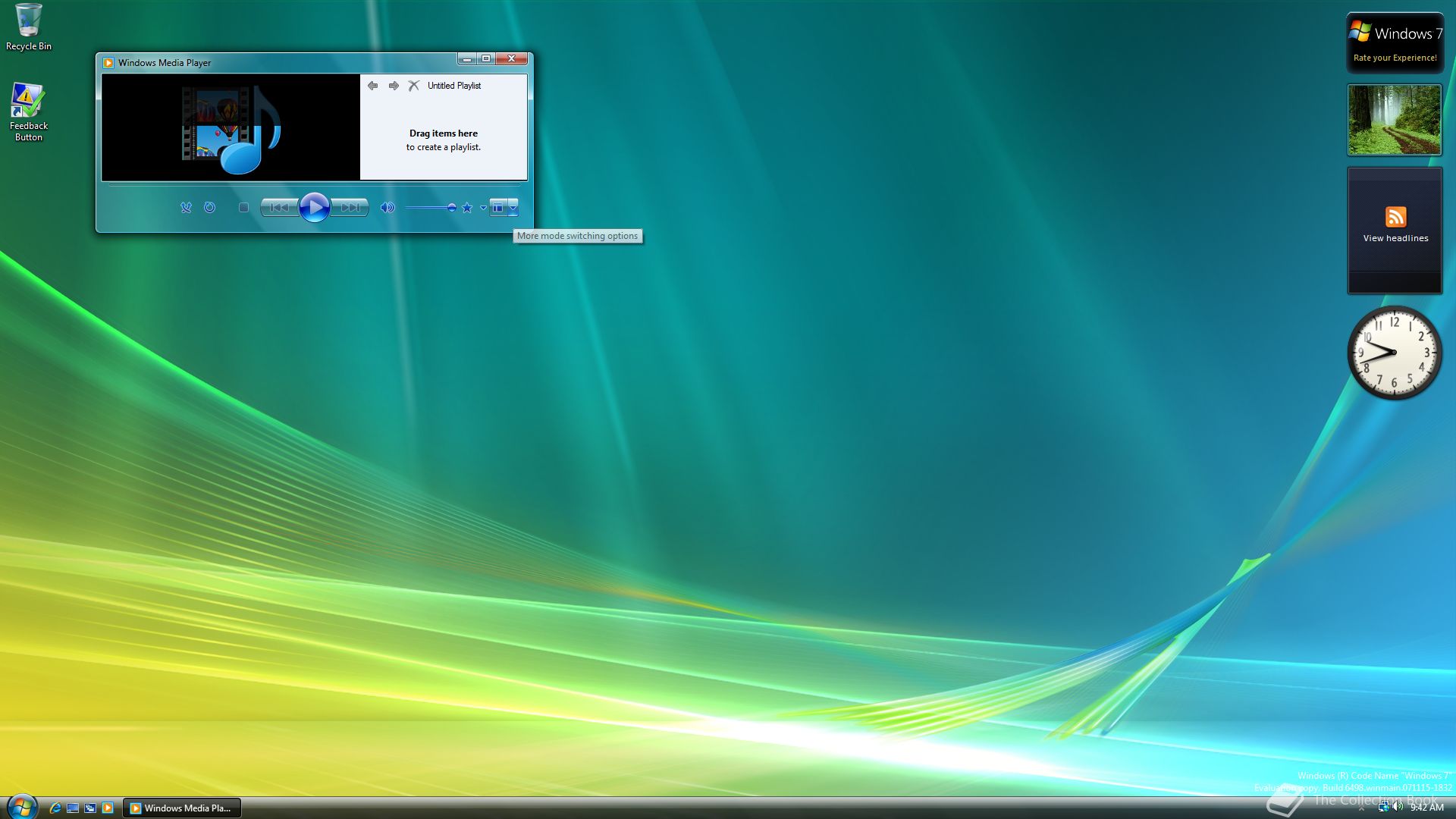This screenshot has width=1456, height=819.
Task: Open the Start menu orb
Action: (x=22, y=807)
